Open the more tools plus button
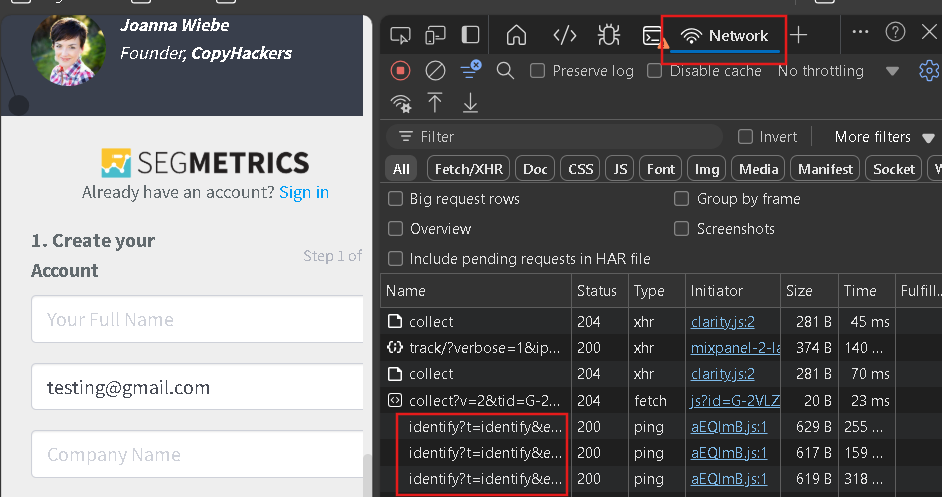 tap(798, 35)
